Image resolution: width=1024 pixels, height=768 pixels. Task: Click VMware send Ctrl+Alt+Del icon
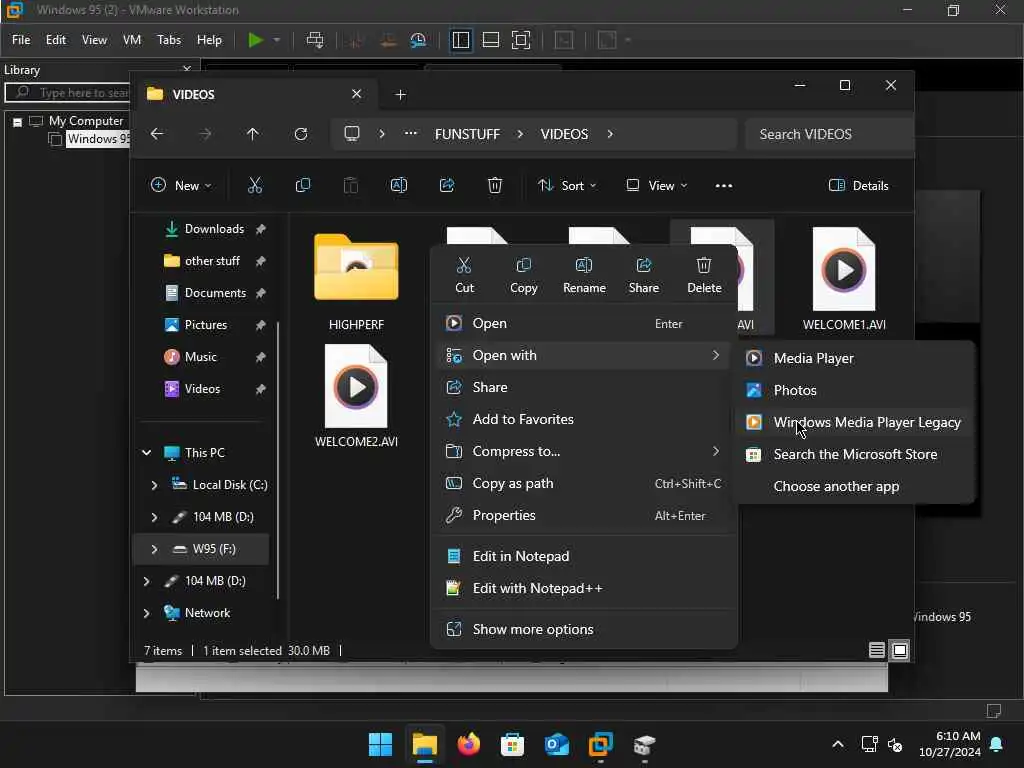pyautogui.click(x=315, y=40)
